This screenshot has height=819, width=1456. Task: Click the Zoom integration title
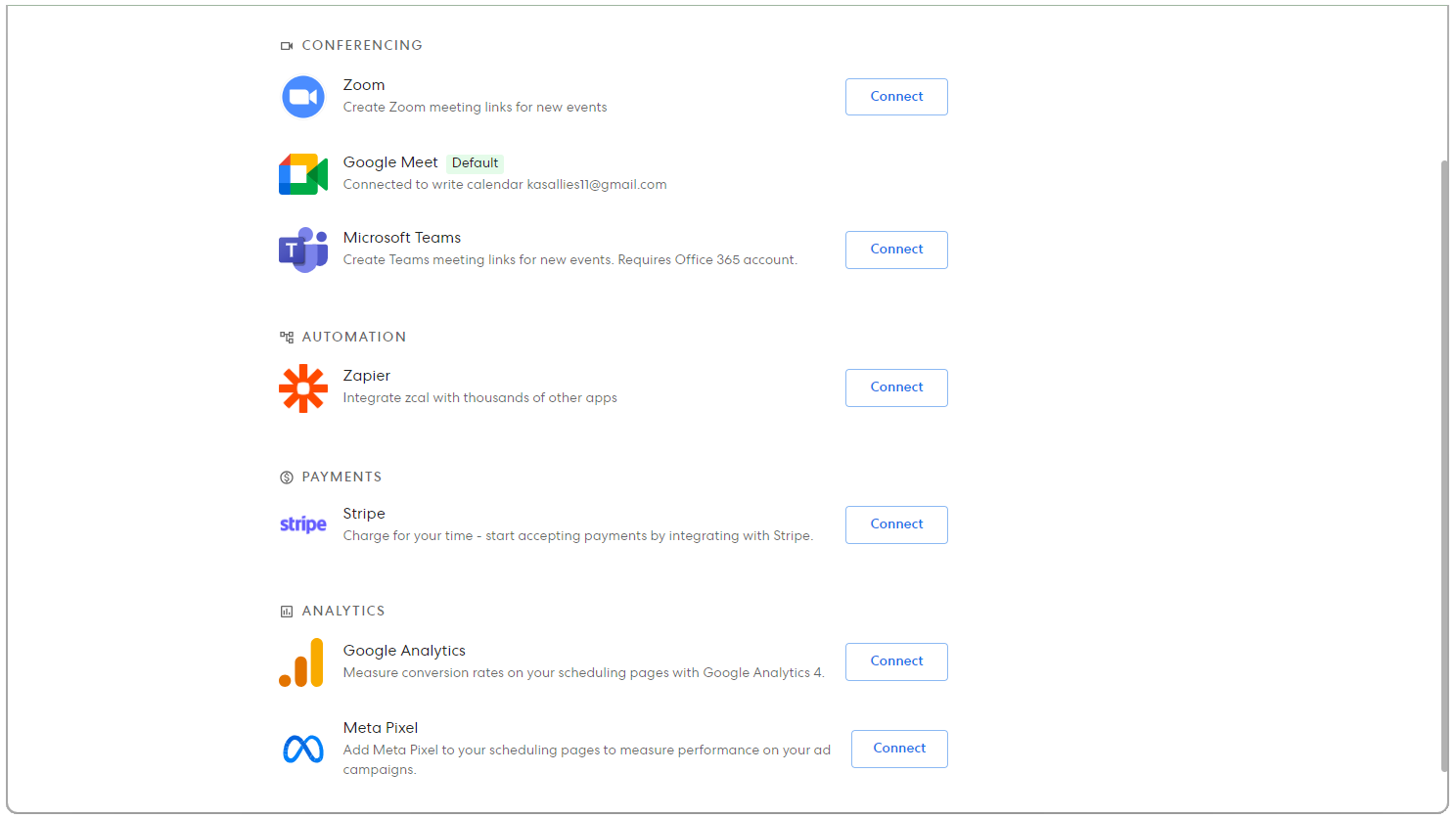click(x=364, y=85)
